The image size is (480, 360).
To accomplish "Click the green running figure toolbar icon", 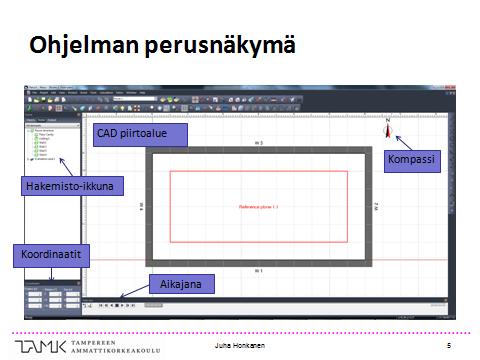I will [x=29, y=108].
